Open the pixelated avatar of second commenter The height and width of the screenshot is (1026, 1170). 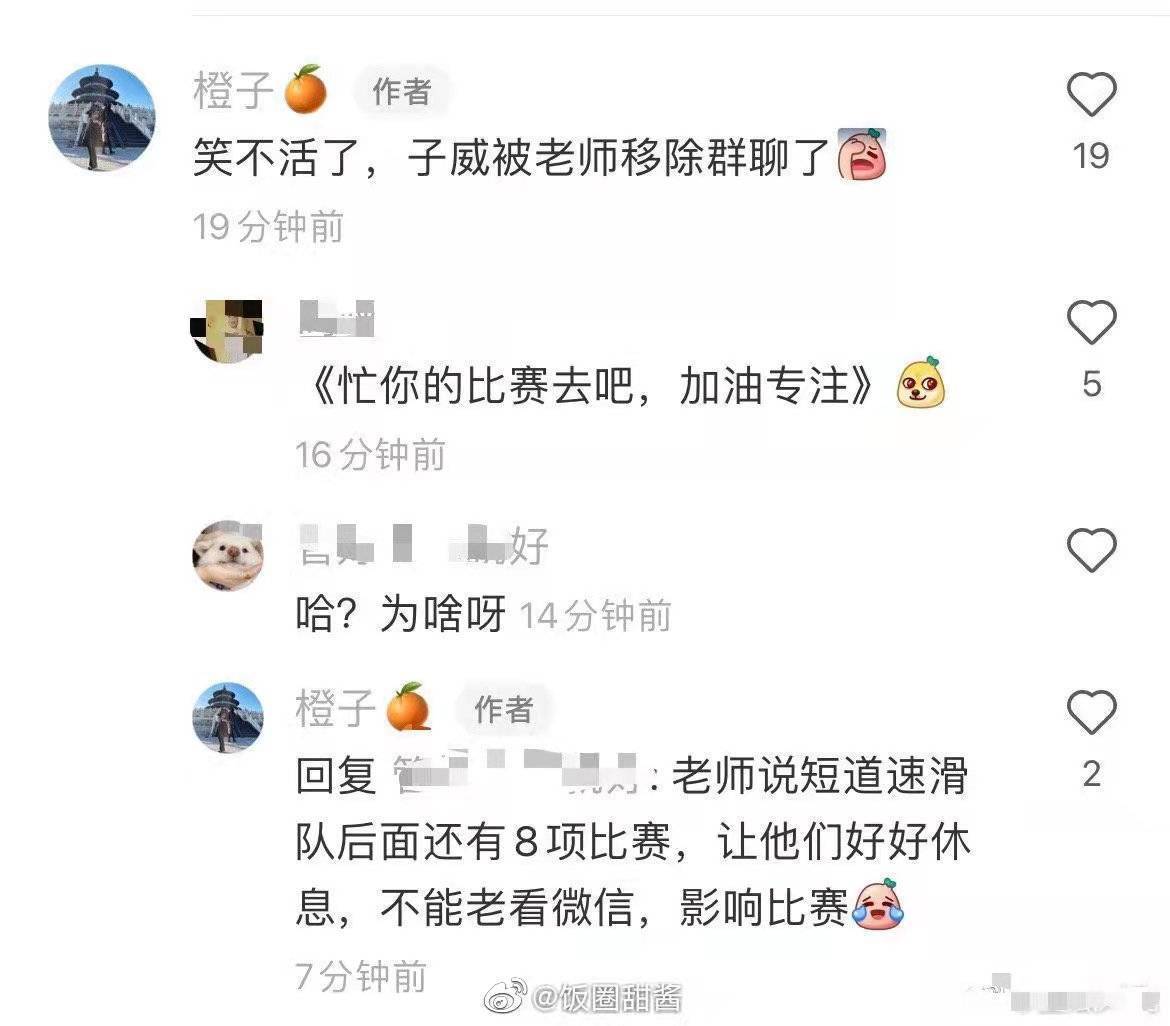click(227, 331)
